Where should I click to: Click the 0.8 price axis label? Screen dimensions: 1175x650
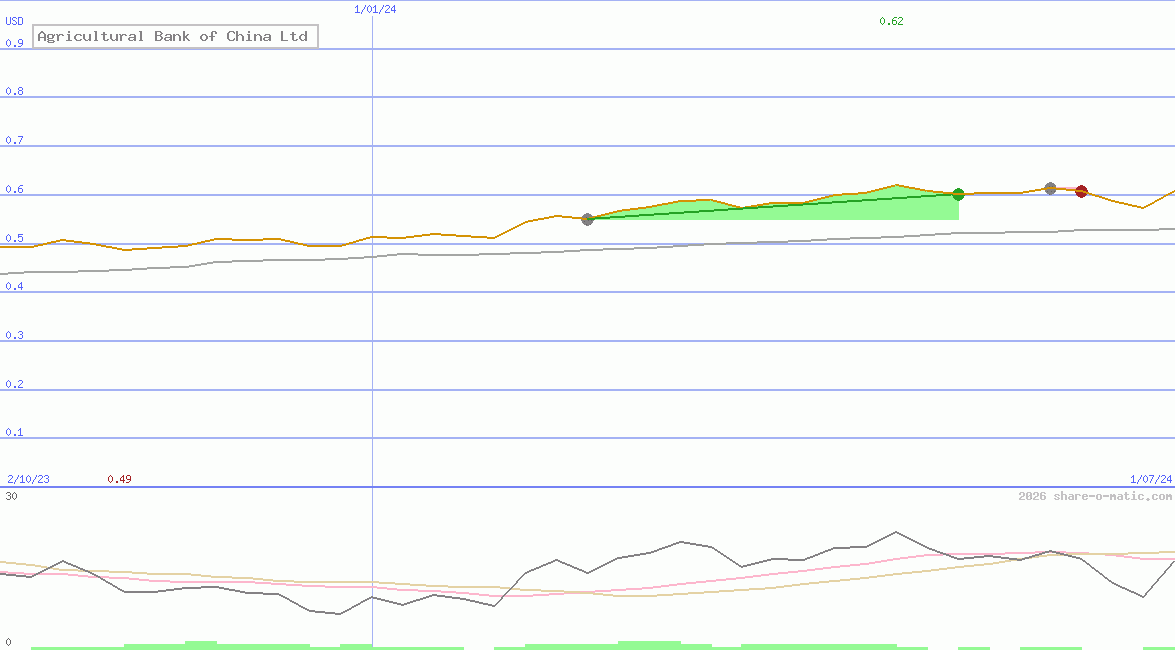coord(14,91)
